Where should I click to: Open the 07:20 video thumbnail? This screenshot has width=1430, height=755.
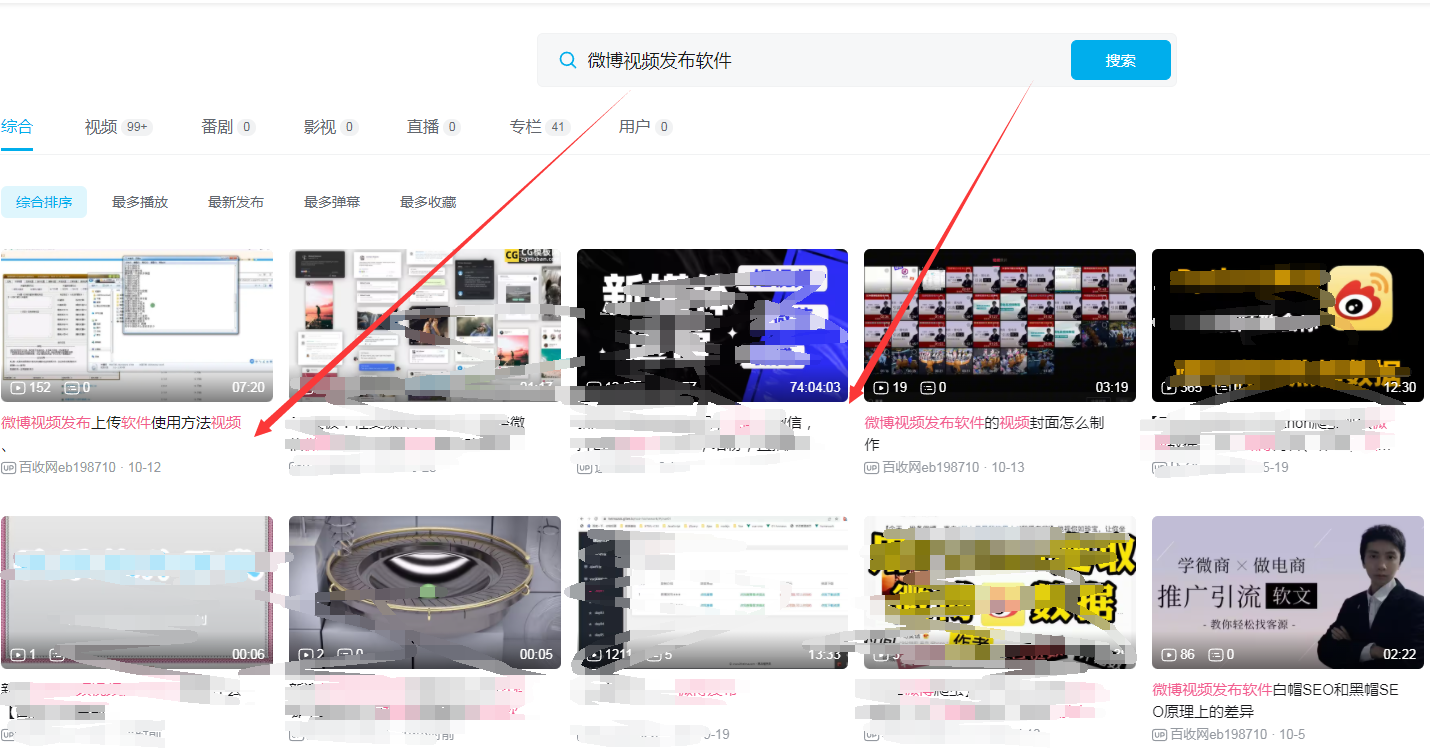(137, 325)
